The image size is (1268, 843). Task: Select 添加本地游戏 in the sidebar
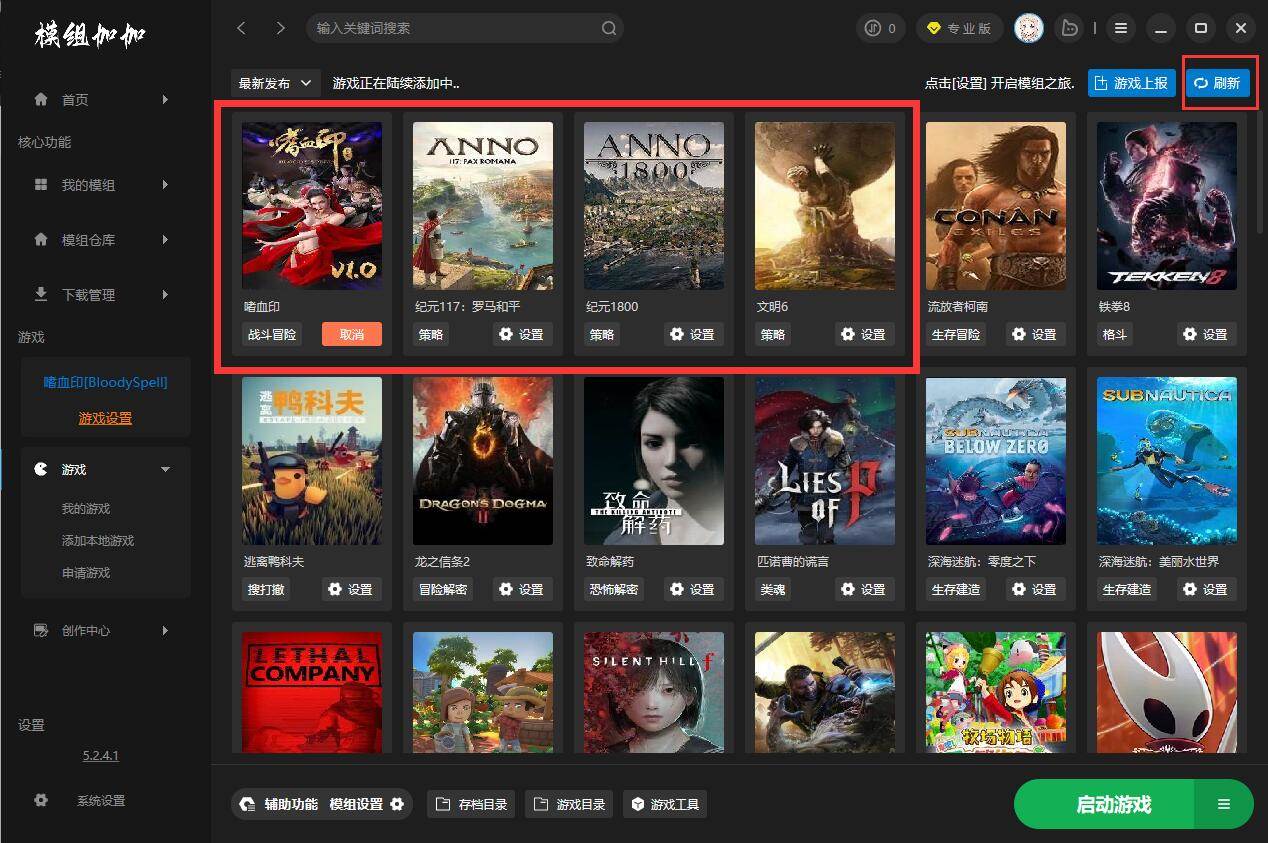98,541
